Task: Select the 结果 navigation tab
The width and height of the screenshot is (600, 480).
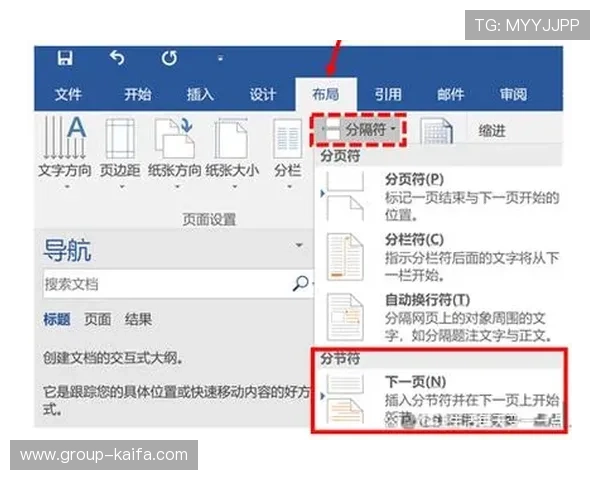Action: (x=138, y=319)
